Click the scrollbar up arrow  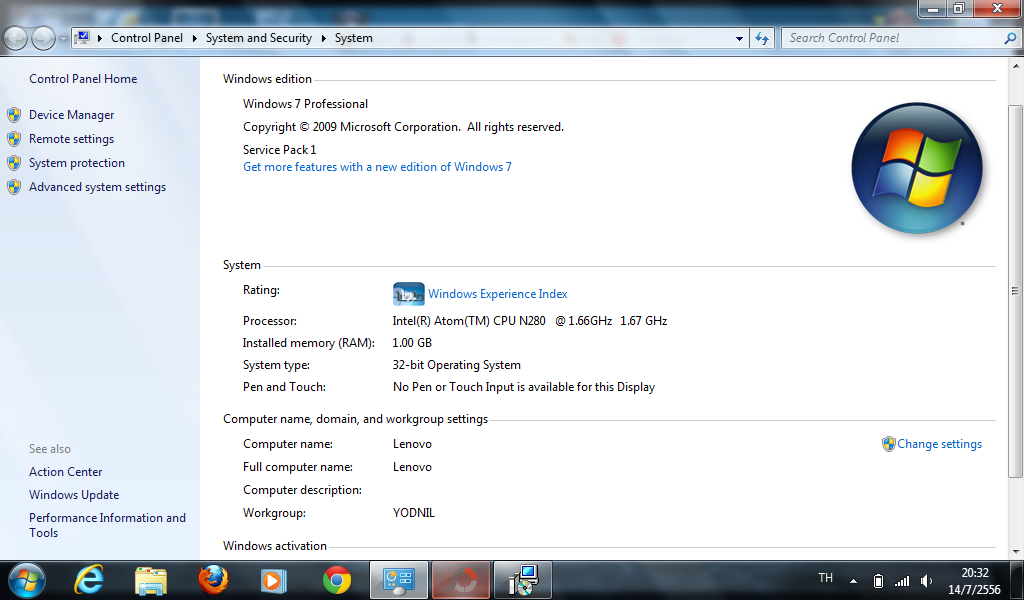pyautogui.click(x=1016, y=66)
